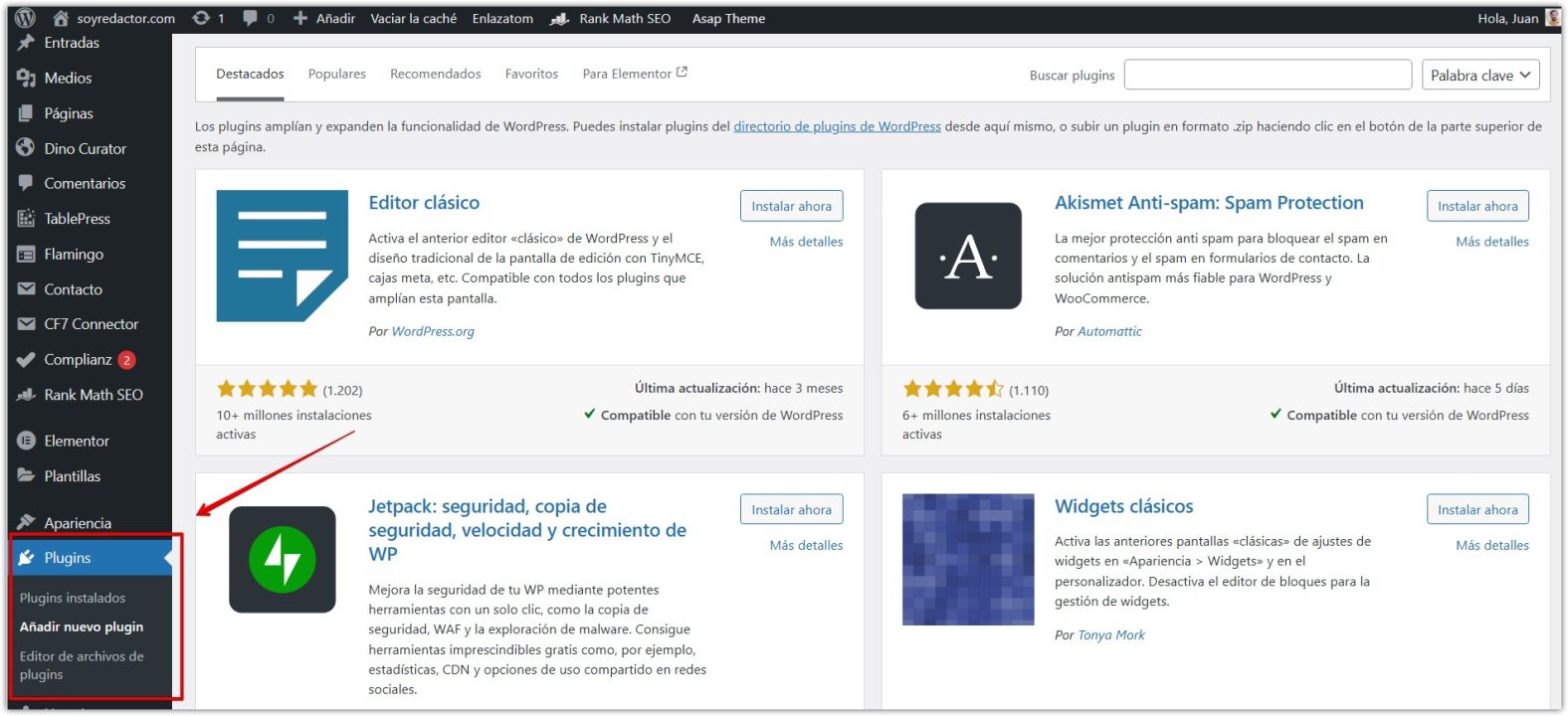
Task: Install Widgets clásicos now
Action: [1477, 509]
